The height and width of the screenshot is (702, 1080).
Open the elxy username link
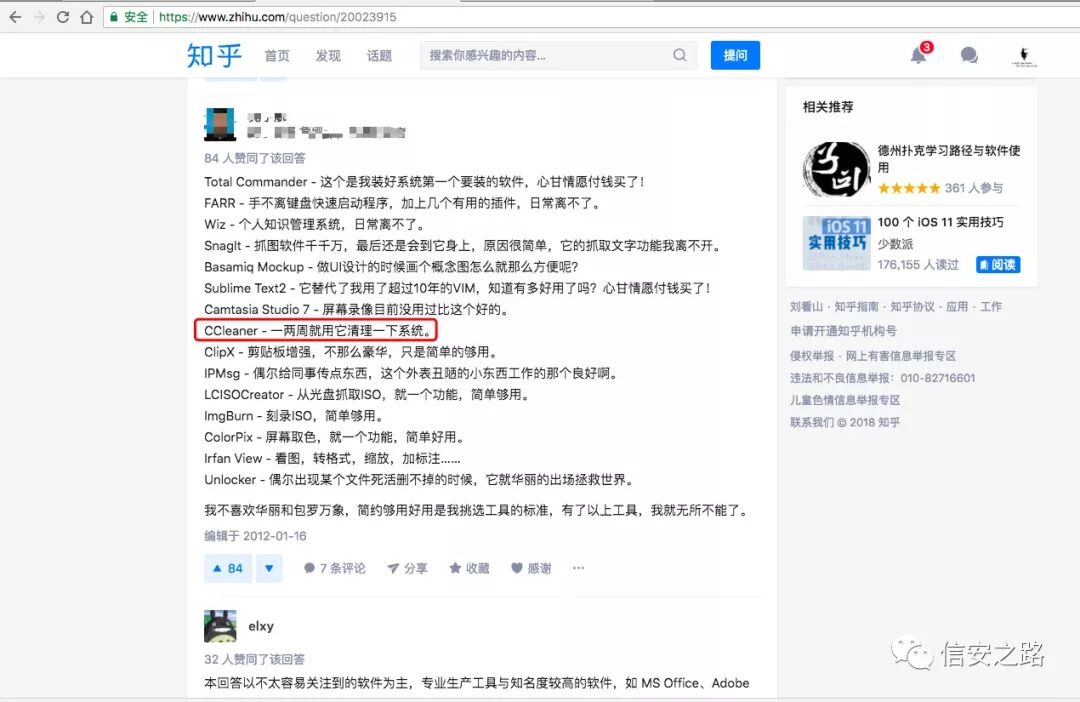click(261, 626)
